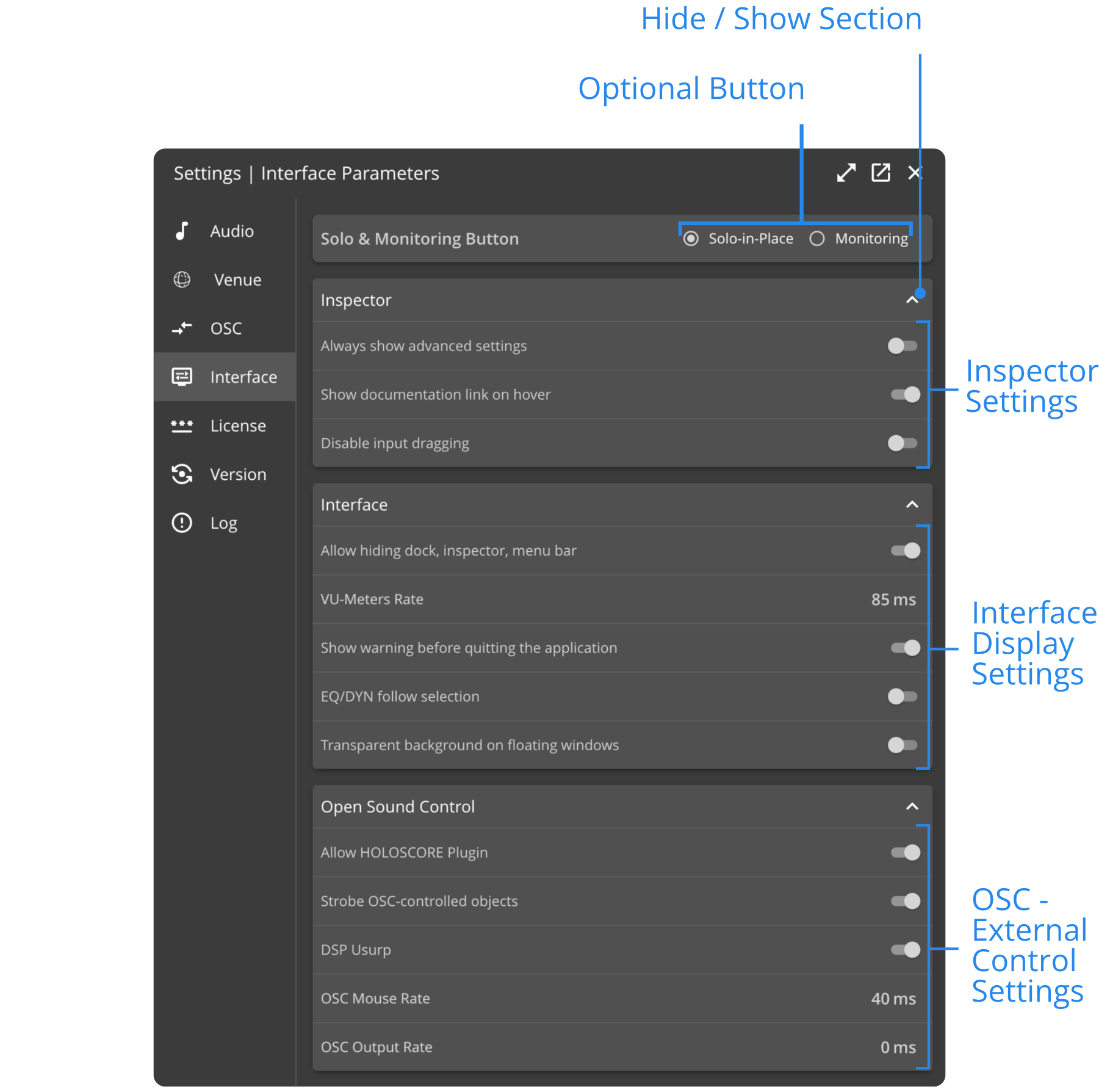Click the OSC arrows icon in sidebar
The height and width of the screenshot is (1092, 1099).
182,328
